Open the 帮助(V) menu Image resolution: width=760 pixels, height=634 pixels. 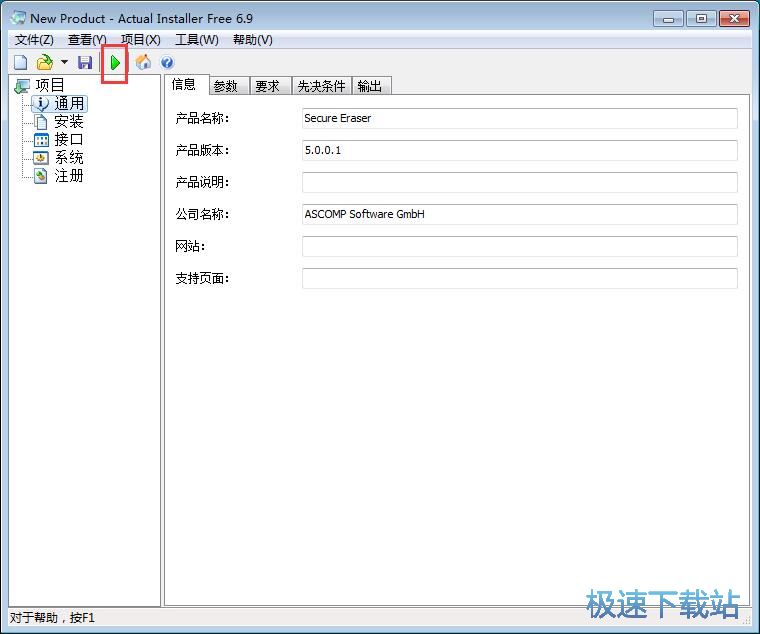click(253, 40)
